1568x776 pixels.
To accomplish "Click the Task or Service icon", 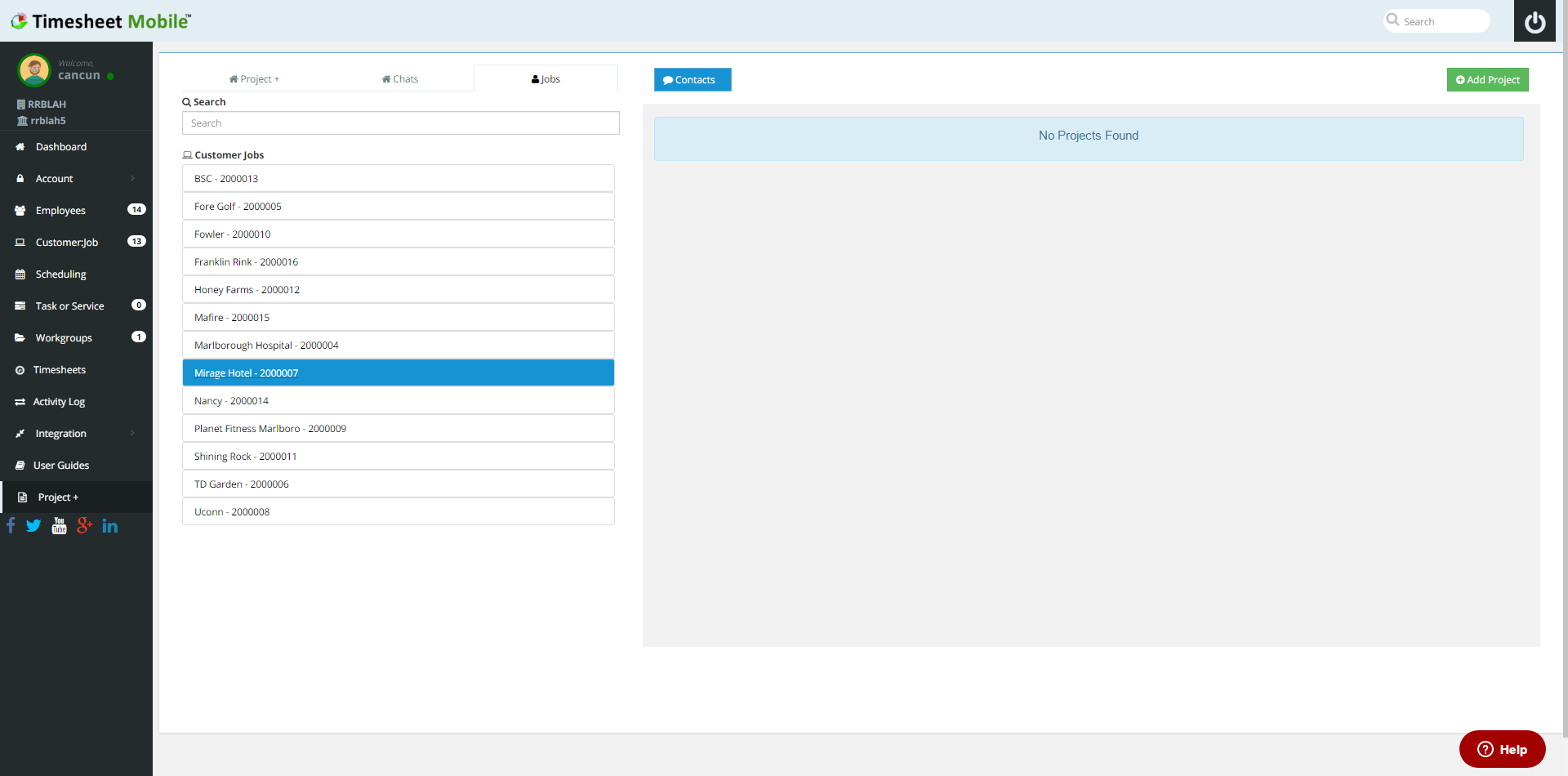I will click(x=20, y=306).
